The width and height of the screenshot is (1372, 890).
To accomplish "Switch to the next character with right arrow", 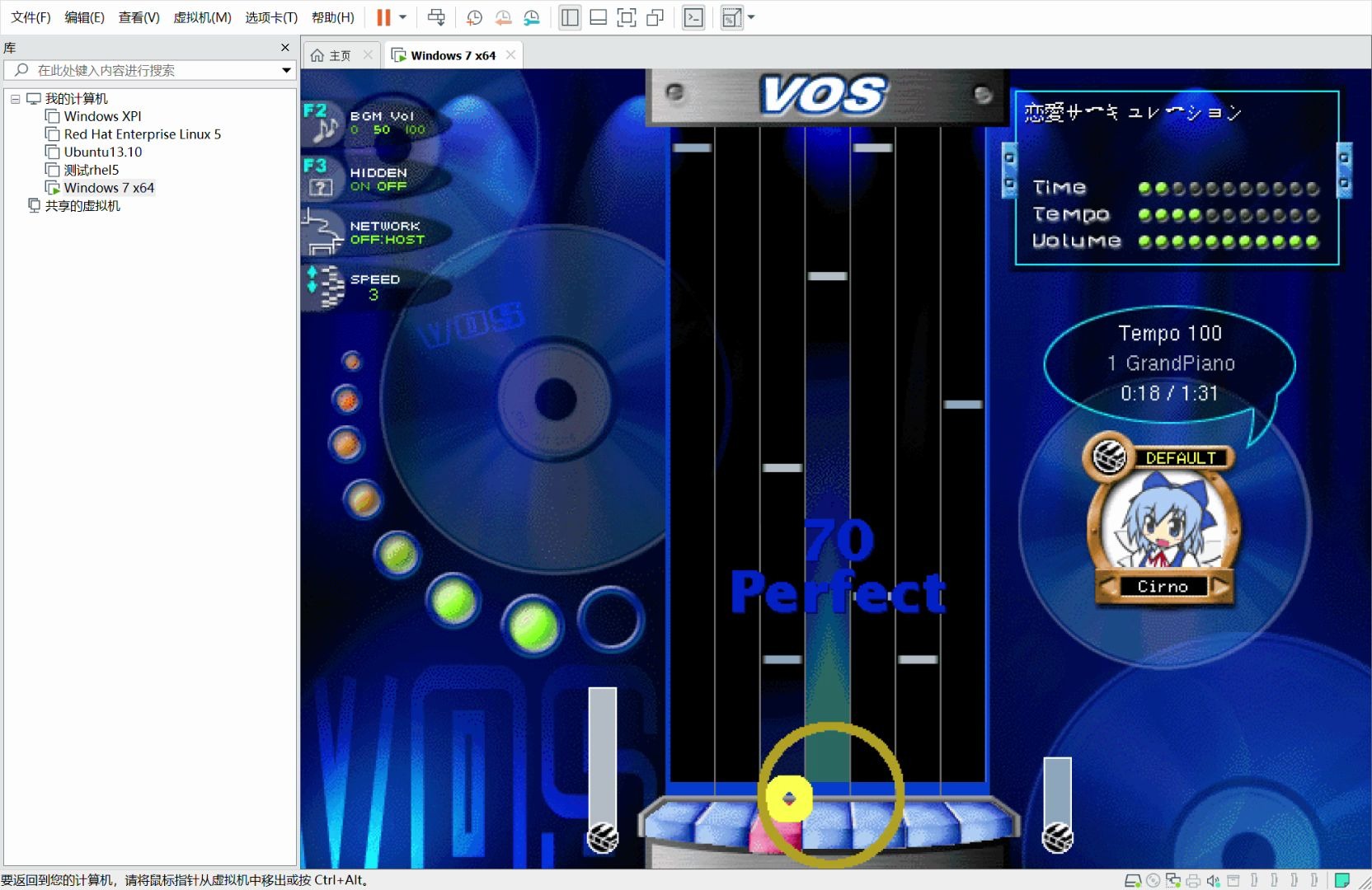I will (x=1219, y=587).
